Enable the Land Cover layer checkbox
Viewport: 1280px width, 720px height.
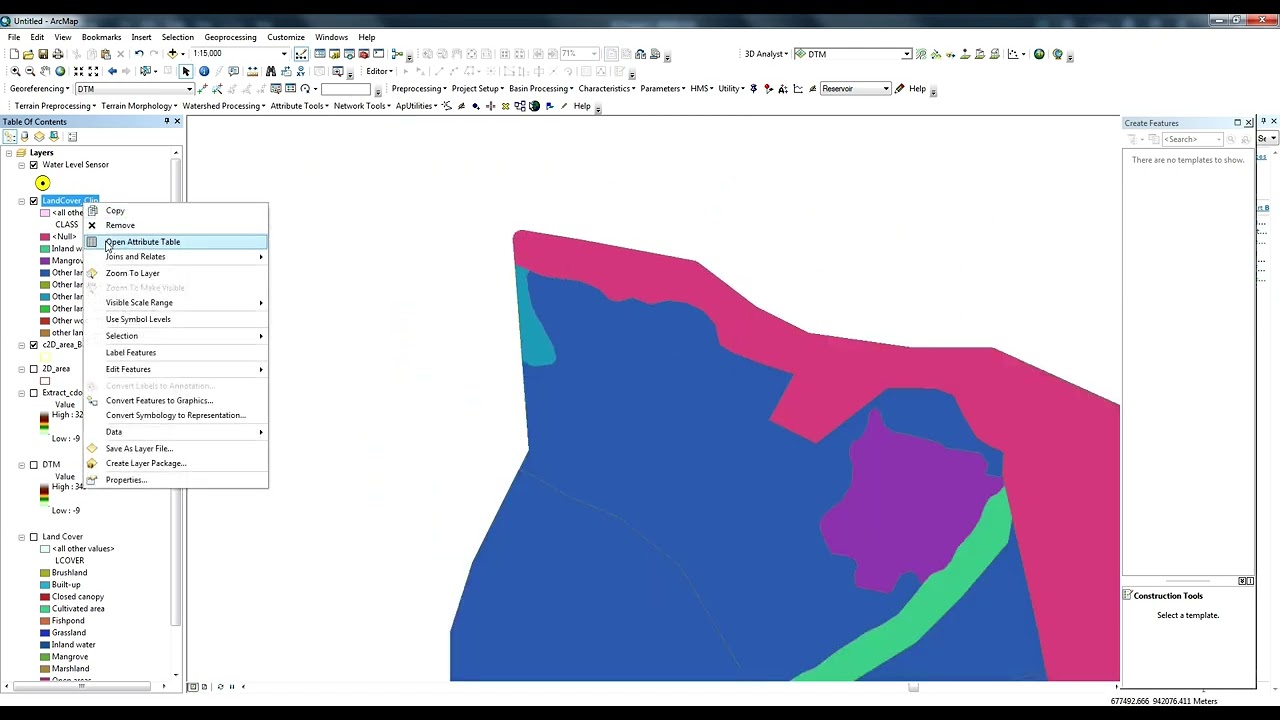tap(34, 537)
